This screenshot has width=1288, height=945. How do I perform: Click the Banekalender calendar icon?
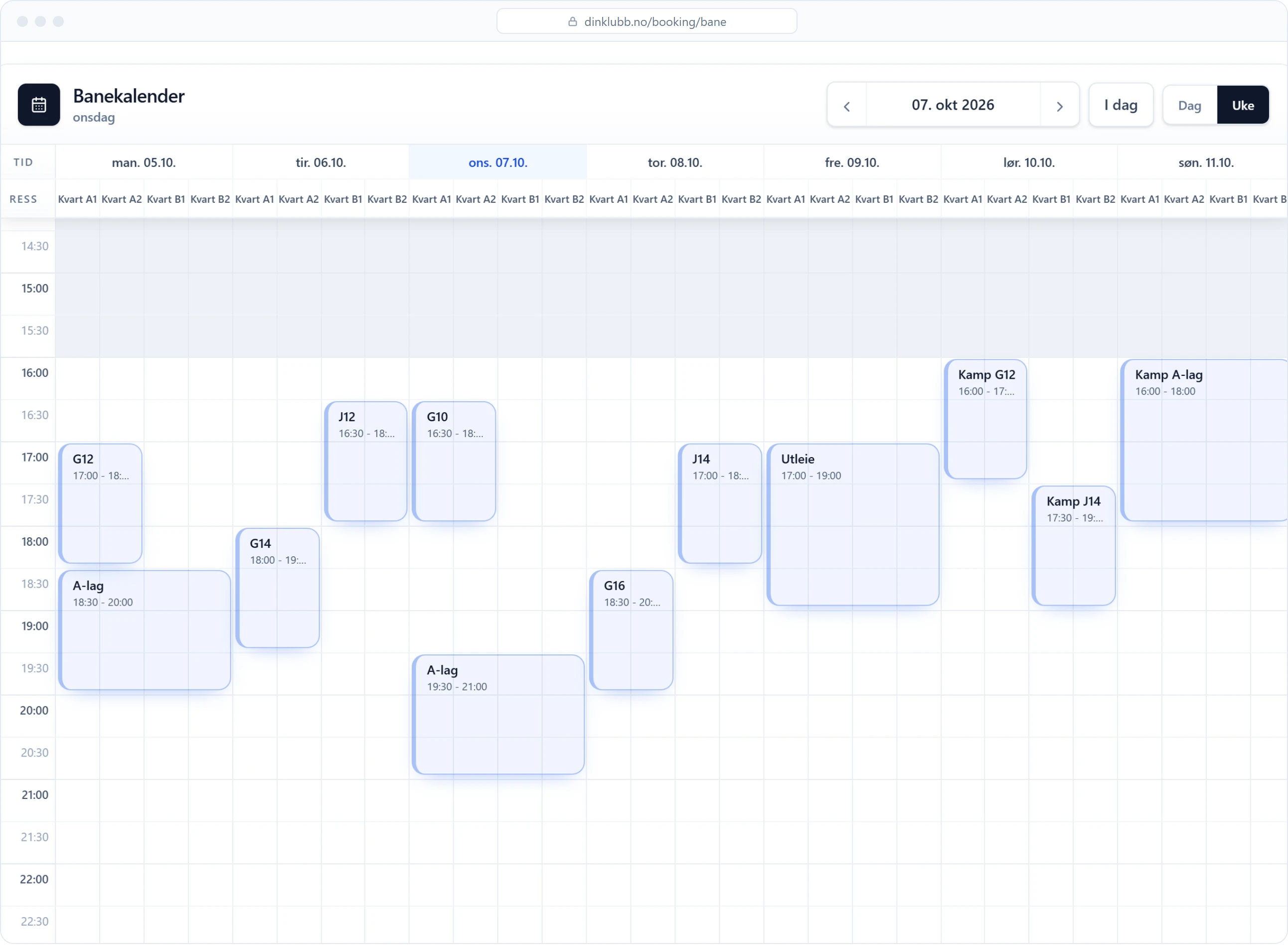coord(39,105)
